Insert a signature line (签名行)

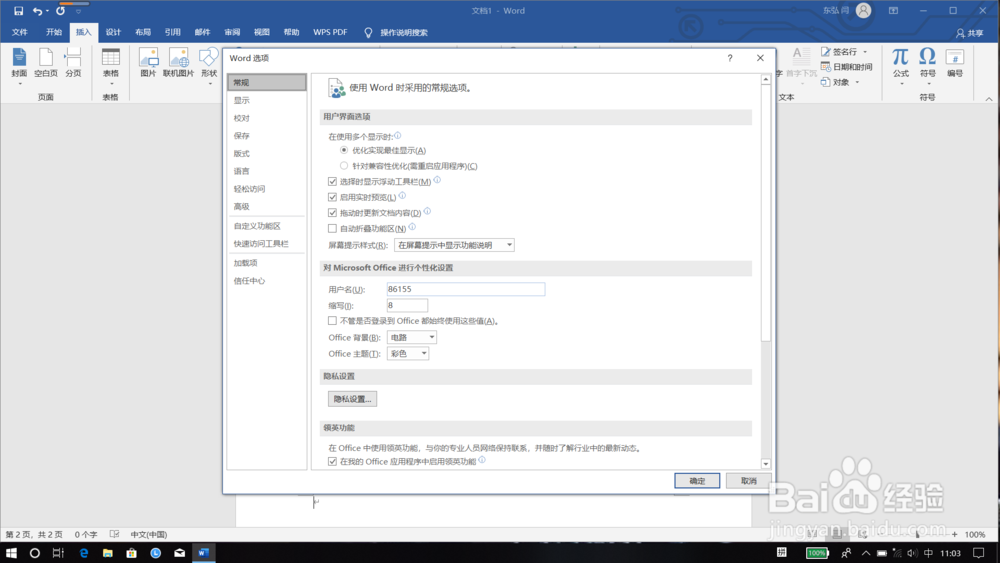(x=840, y=52)
